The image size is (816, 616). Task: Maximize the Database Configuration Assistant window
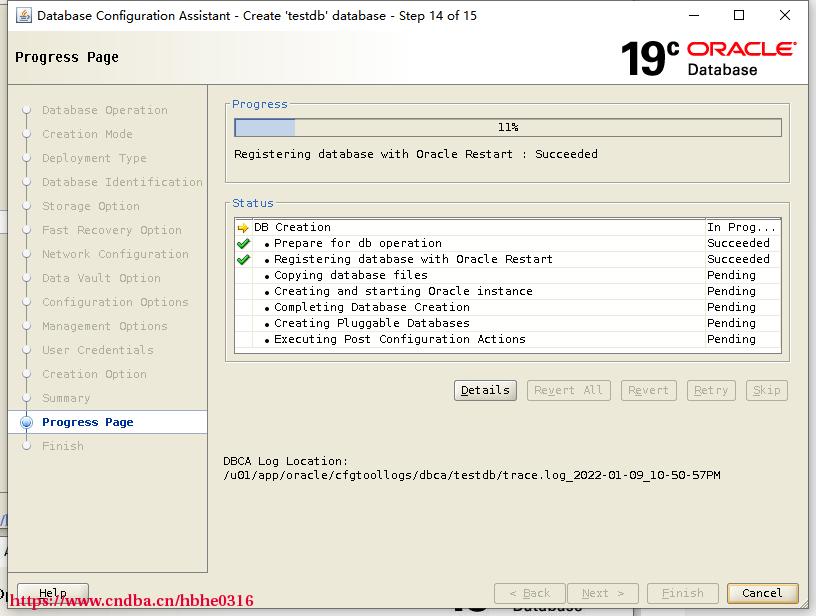[x=739, y=16]
